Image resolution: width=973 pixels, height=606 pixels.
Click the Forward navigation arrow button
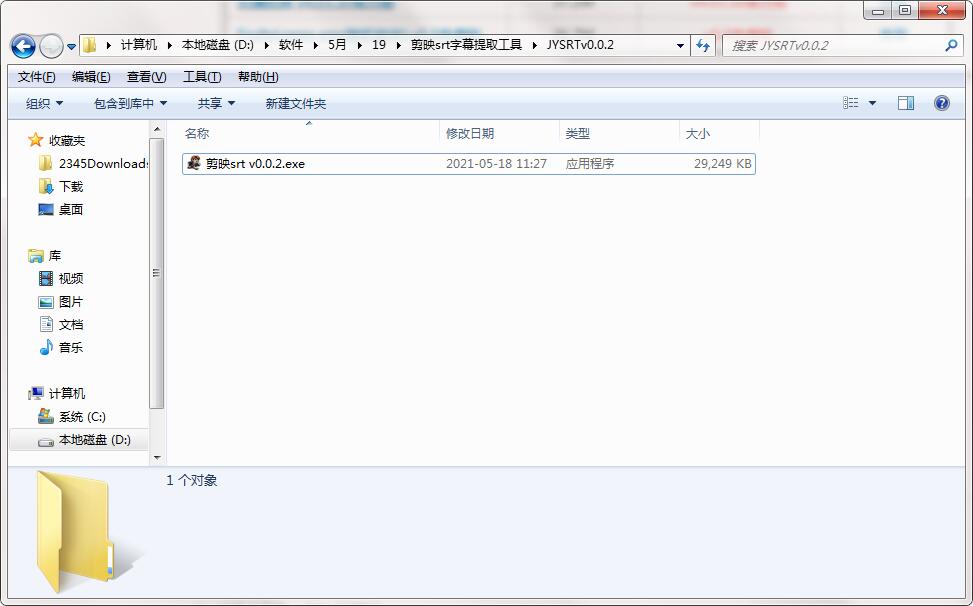(51, 46)
